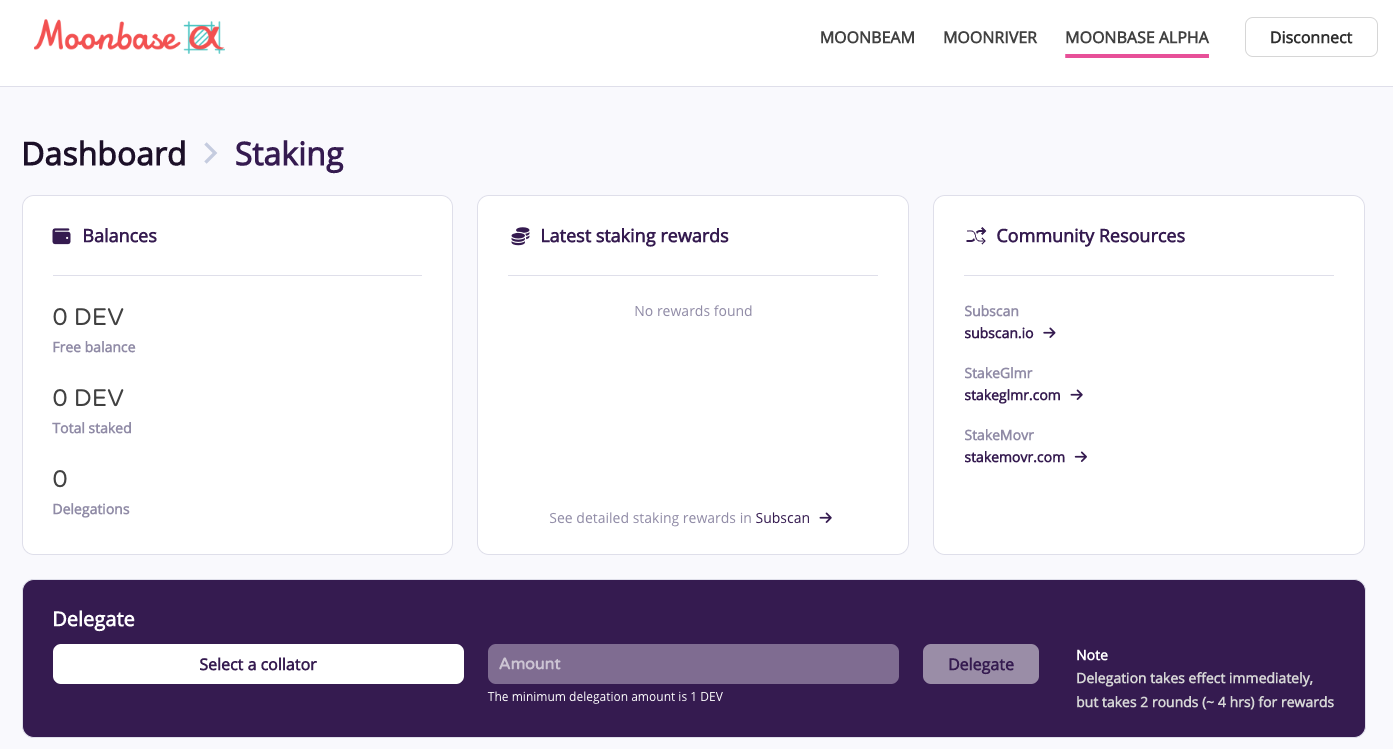Click the StakeGlmr resource label
The height and width of the screenshot is (749, 1393).
(998, 373)
